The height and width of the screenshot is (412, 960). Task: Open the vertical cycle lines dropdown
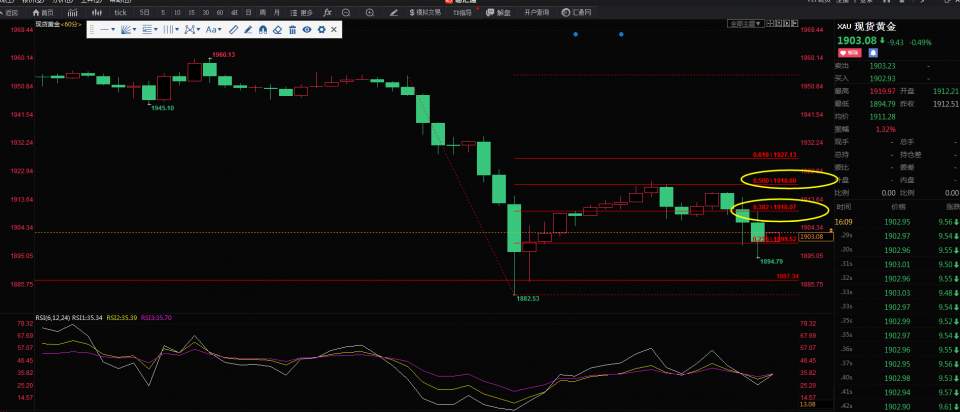pos(171,29)
